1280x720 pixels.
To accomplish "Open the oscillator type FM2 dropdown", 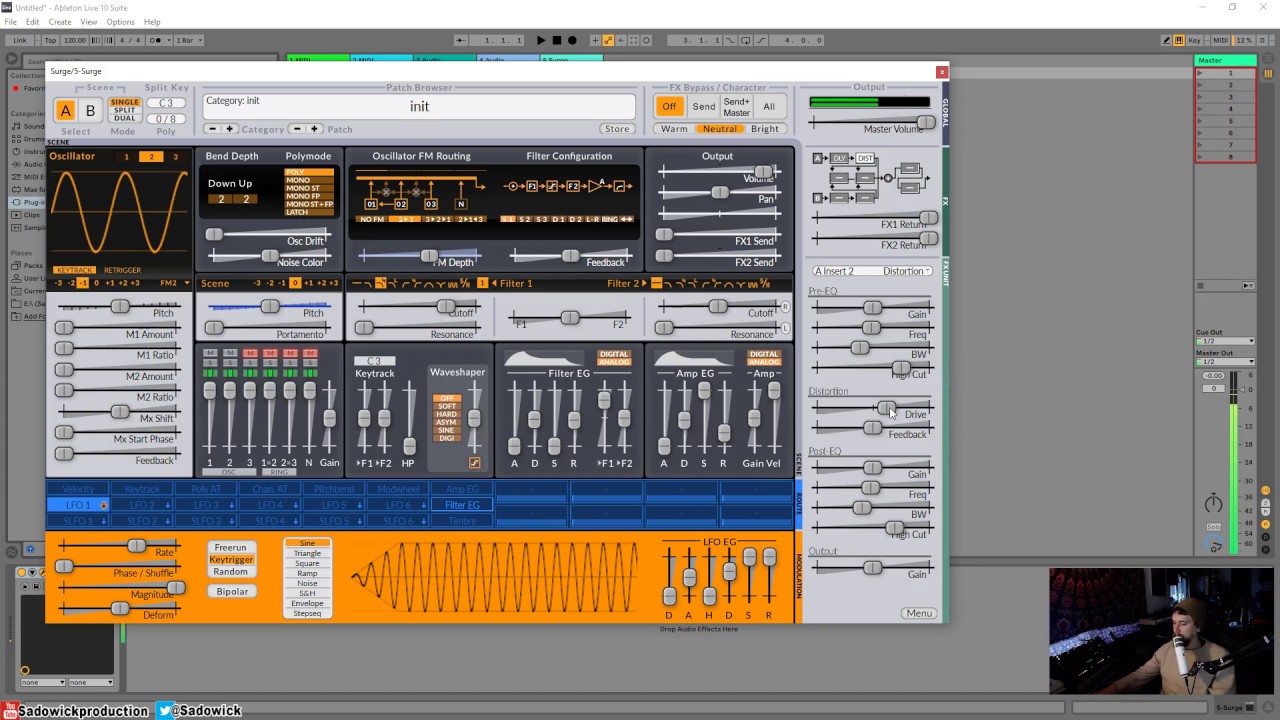I will pyautogui.click(x=174, y=283).
